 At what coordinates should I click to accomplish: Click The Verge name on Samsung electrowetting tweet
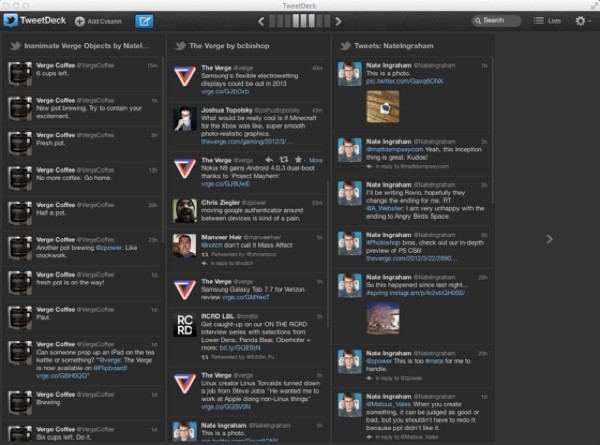tap(216, 68)
